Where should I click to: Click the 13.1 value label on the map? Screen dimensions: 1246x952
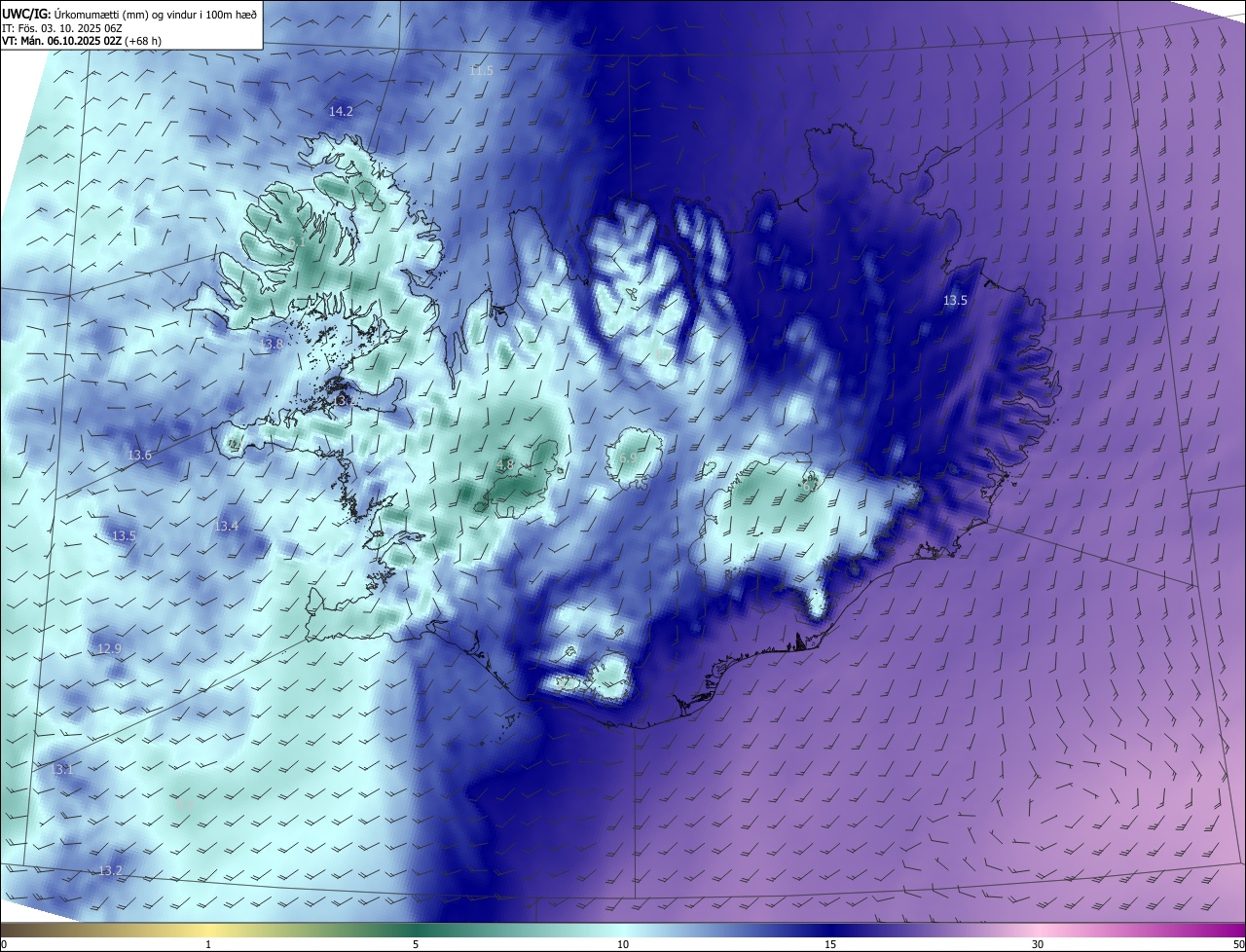61,770
